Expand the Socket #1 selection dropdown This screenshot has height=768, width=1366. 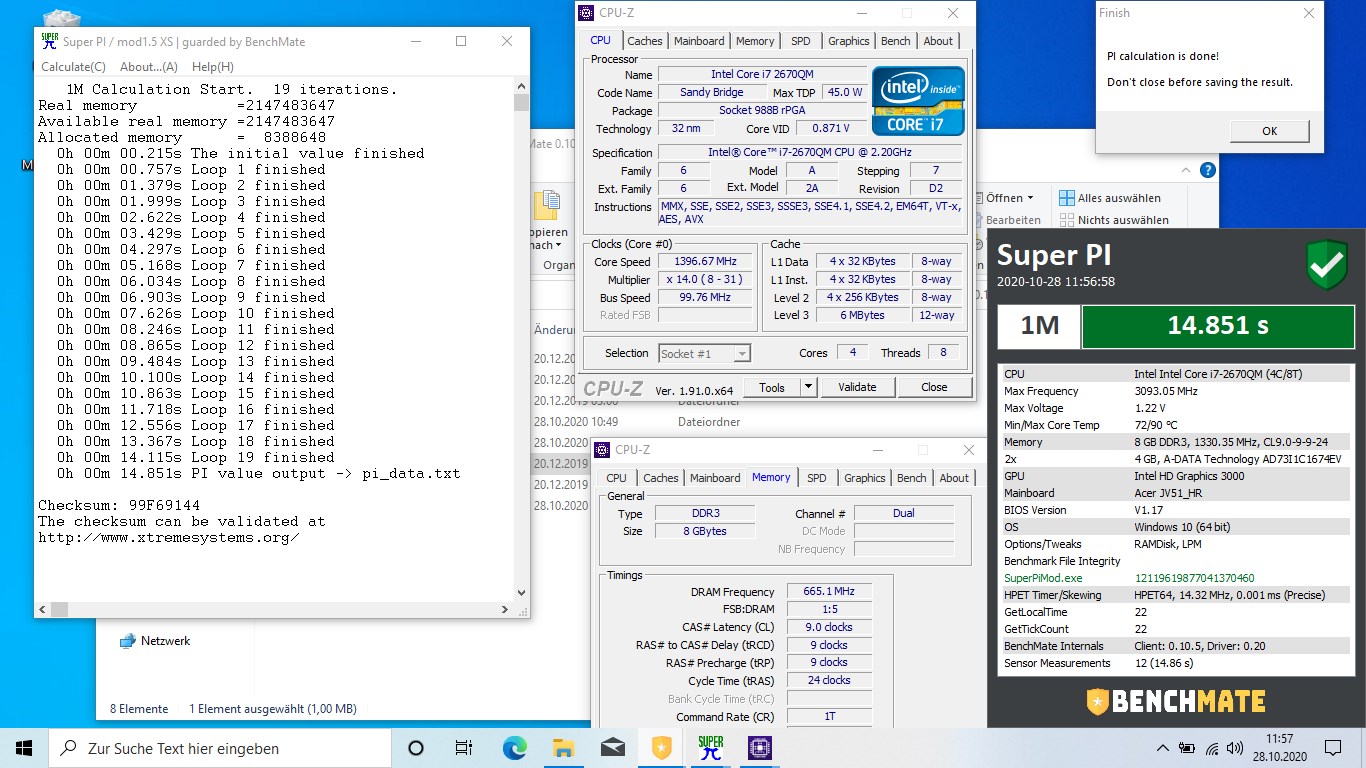coord(741,353)
